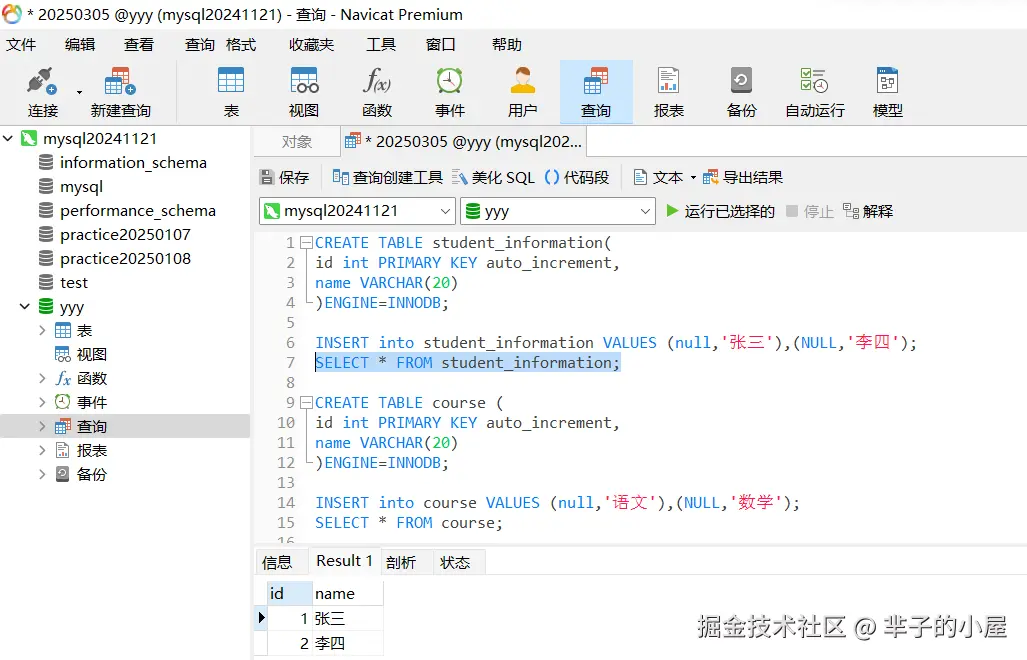The image size is (1027, 660).
Task: Click 导出结果 (Export Result)
Action: point(743,177)
